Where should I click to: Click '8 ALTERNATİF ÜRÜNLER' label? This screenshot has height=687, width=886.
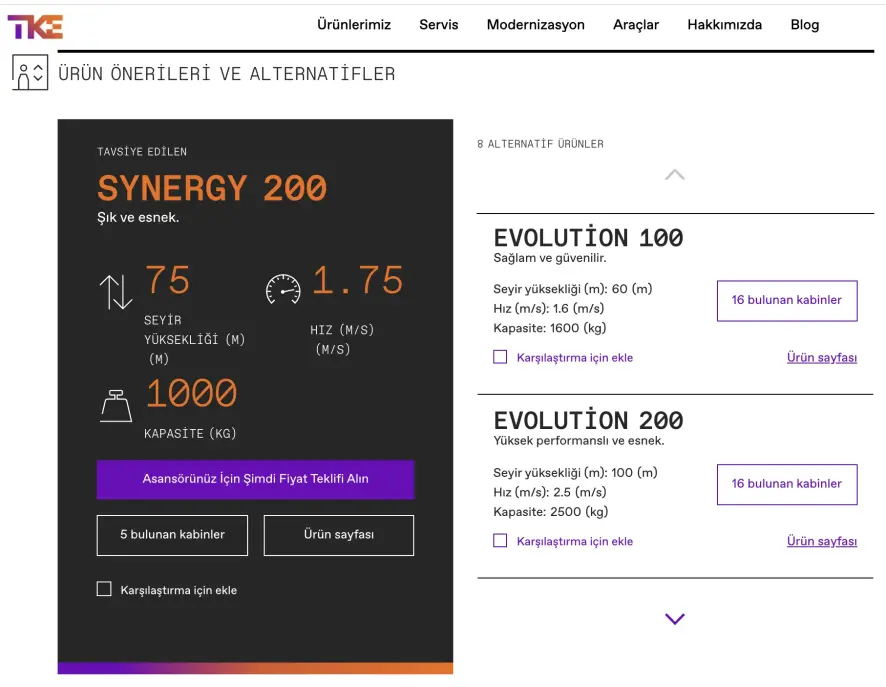(540, 144)
